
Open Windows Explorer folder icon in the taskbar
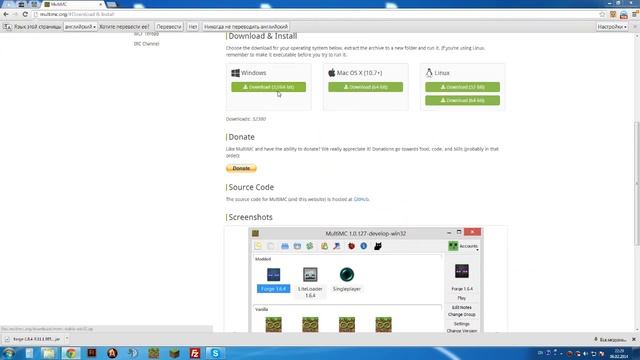[x=49, y=353]
